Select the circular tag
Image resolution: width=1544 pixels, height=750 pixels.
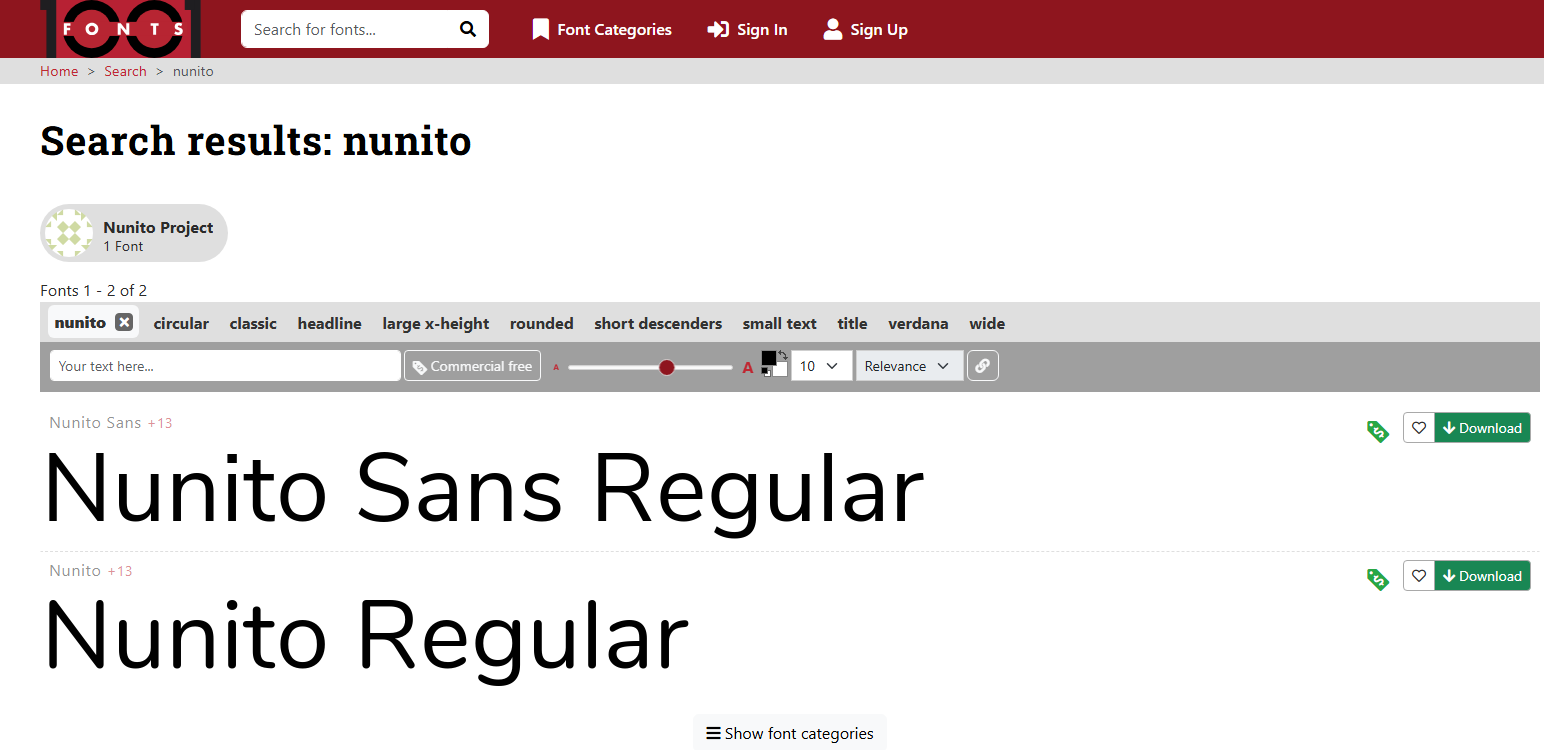point(181,323)
